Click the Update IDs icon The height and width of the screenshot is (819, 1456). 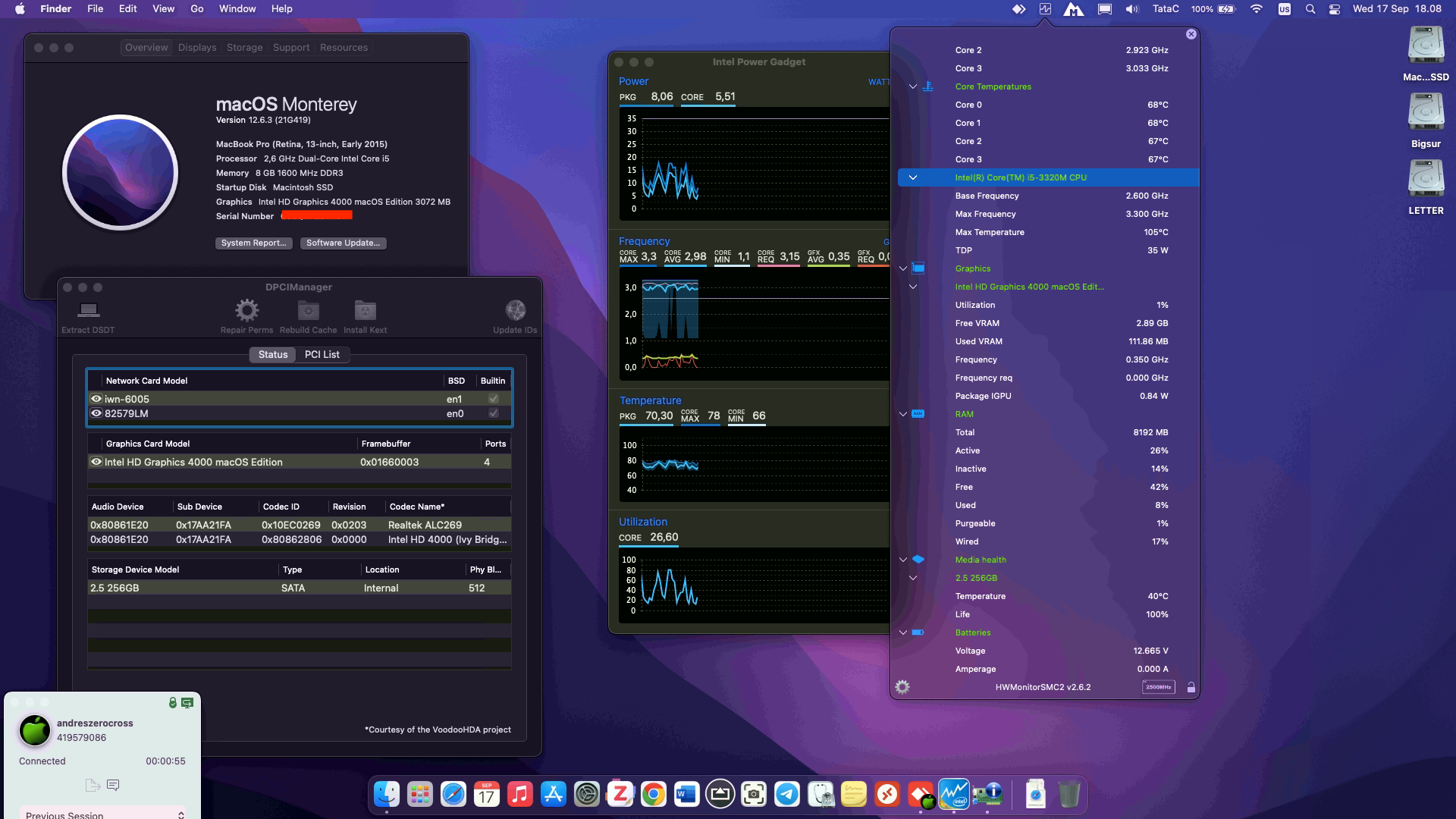click(515, 310)
